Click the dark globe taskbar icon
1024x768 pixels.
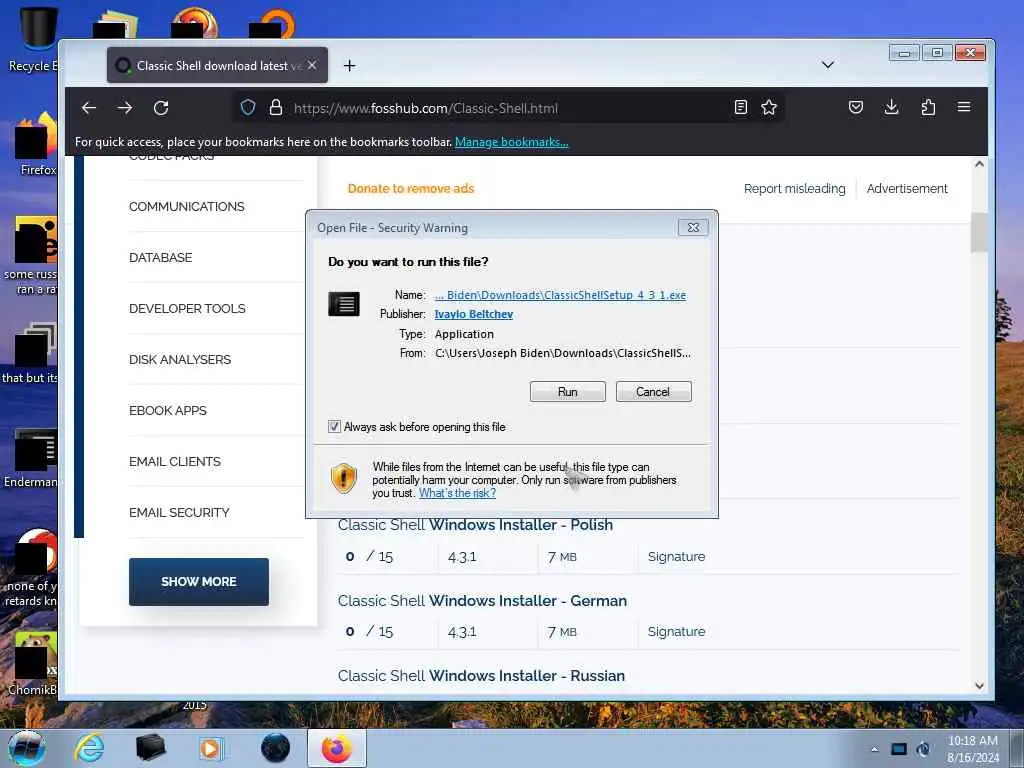(275, 748)
